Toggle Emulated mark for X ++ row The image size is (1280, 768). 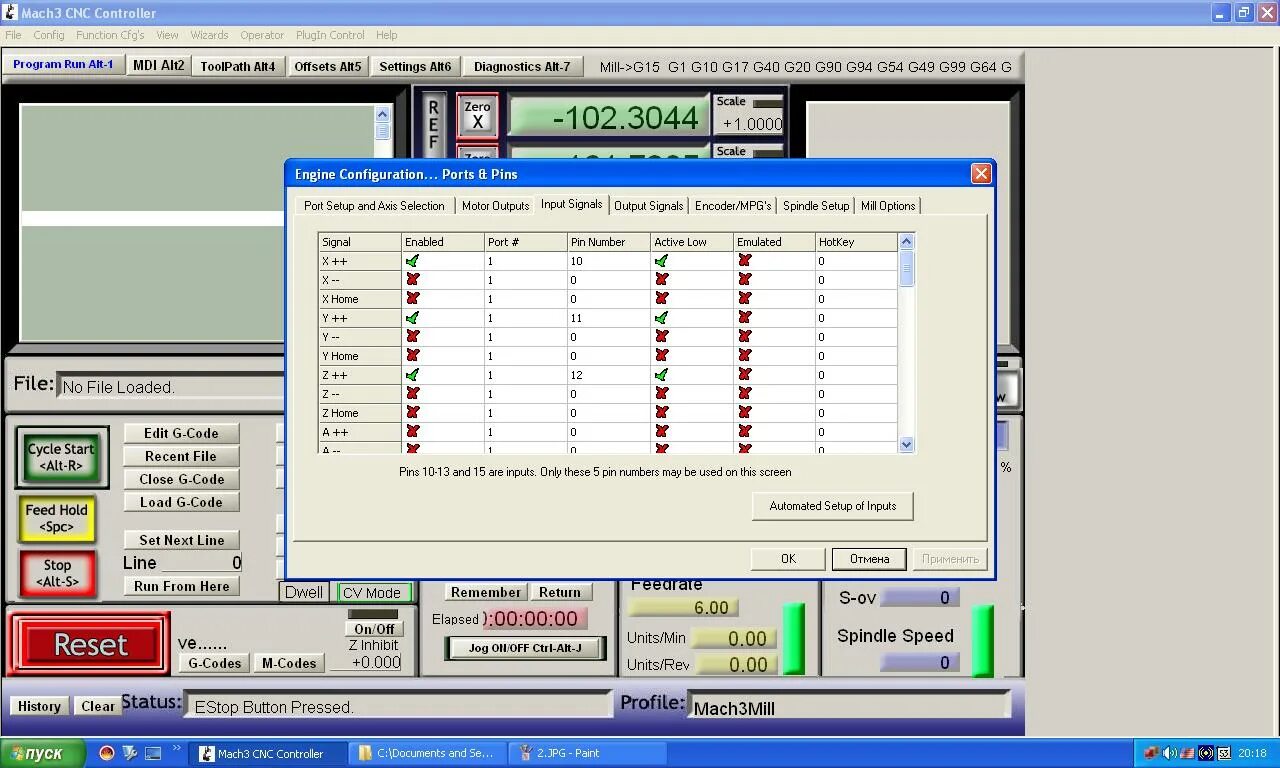coord(744,261)
